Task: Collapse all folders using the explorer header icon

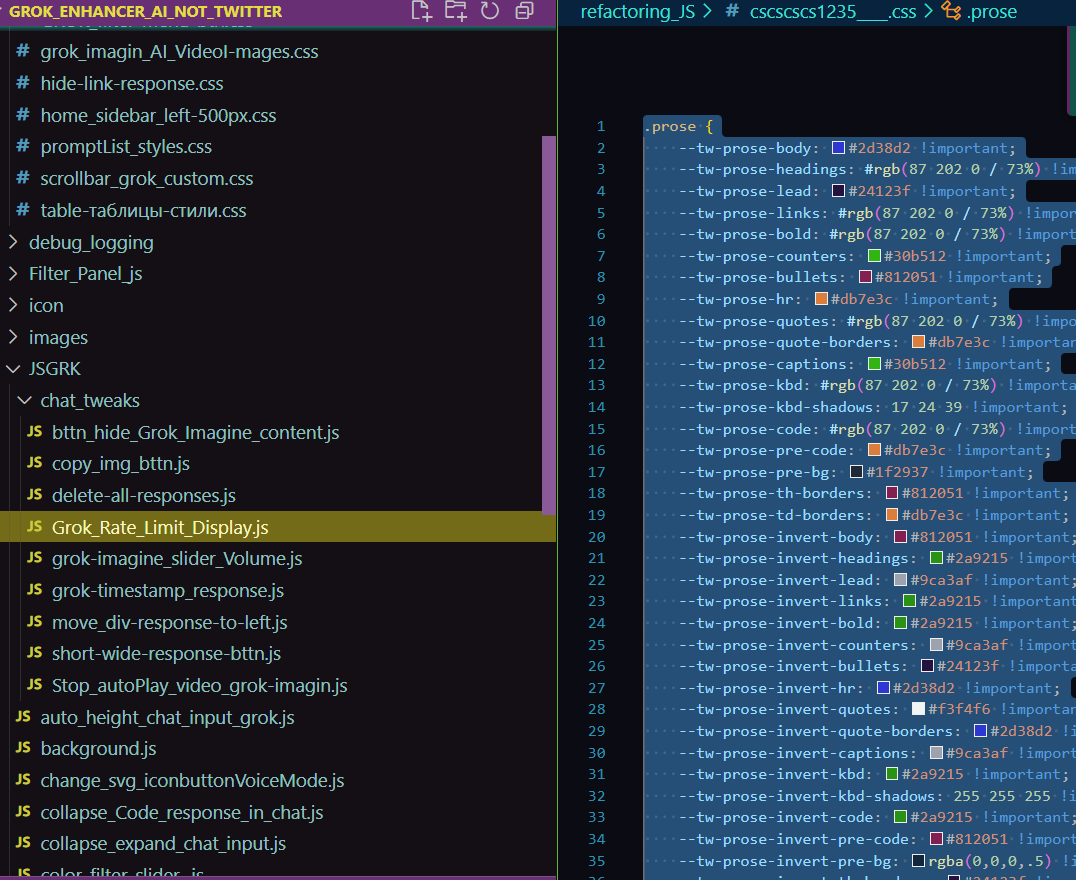Action: (524, 11)
